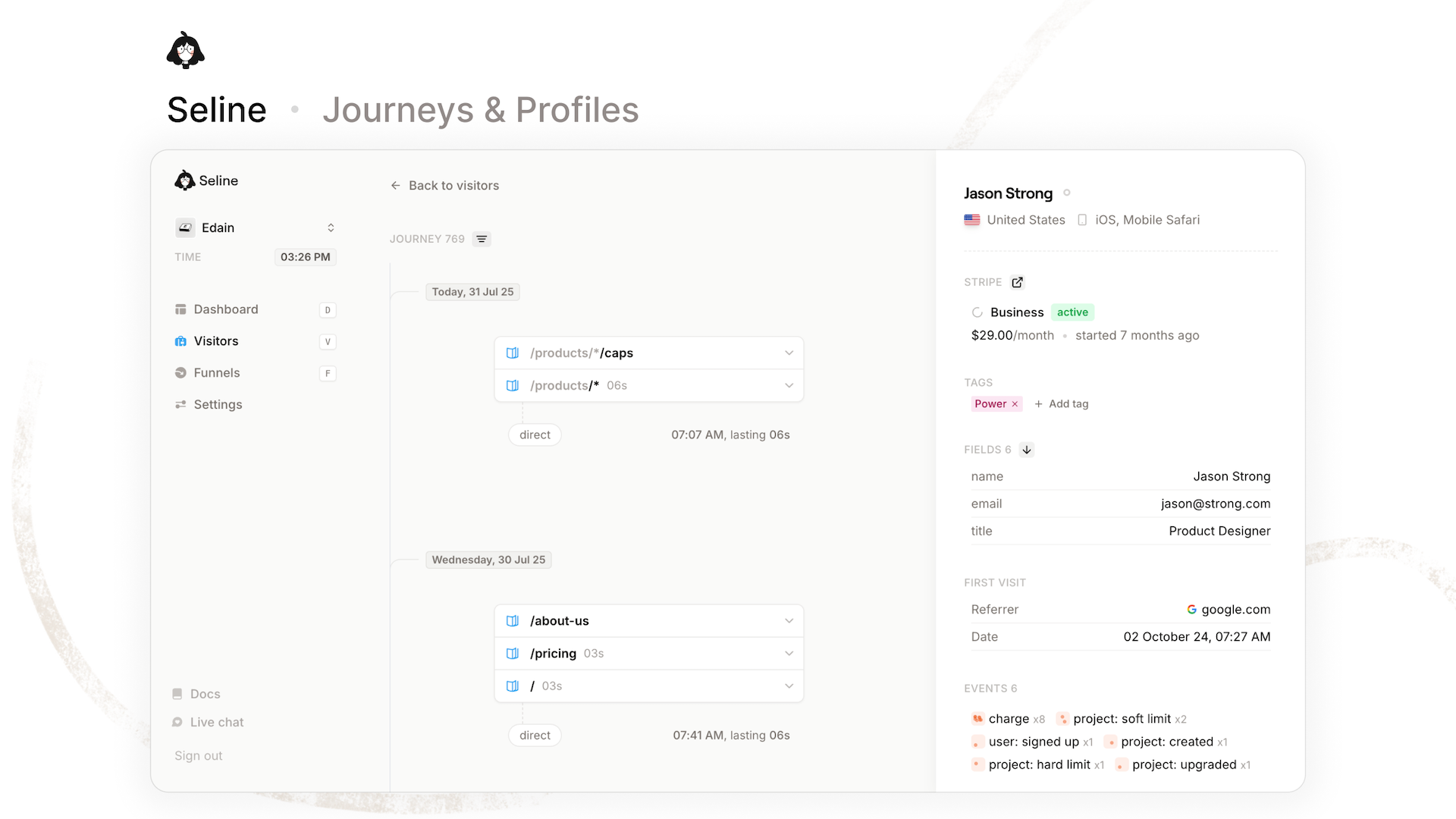1456x819 pixels.
Task: Toggle the Fields 6 sort arrow
Action: (1027, 450)
